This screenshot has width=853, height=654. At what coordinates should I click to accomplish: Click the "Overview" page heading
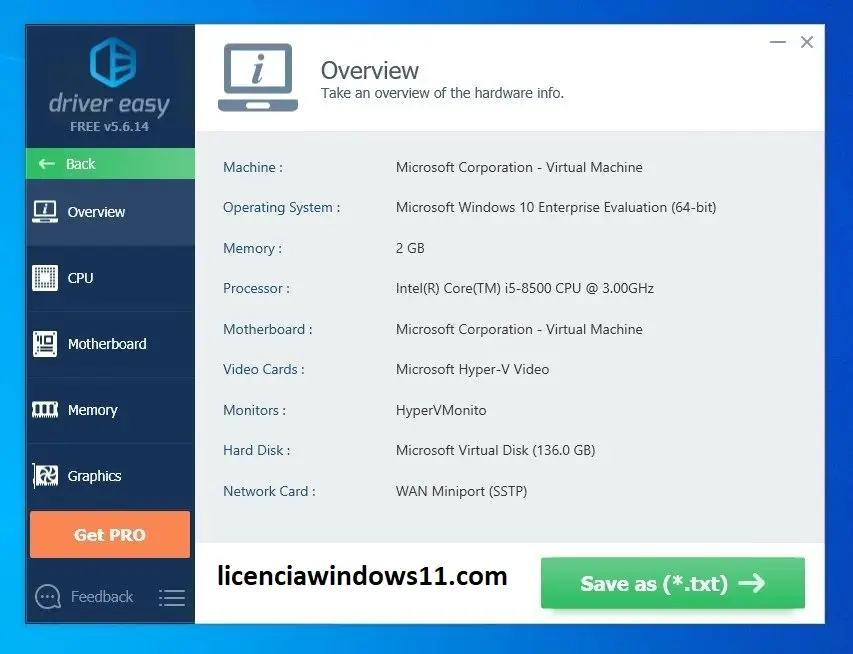(370, 71)
